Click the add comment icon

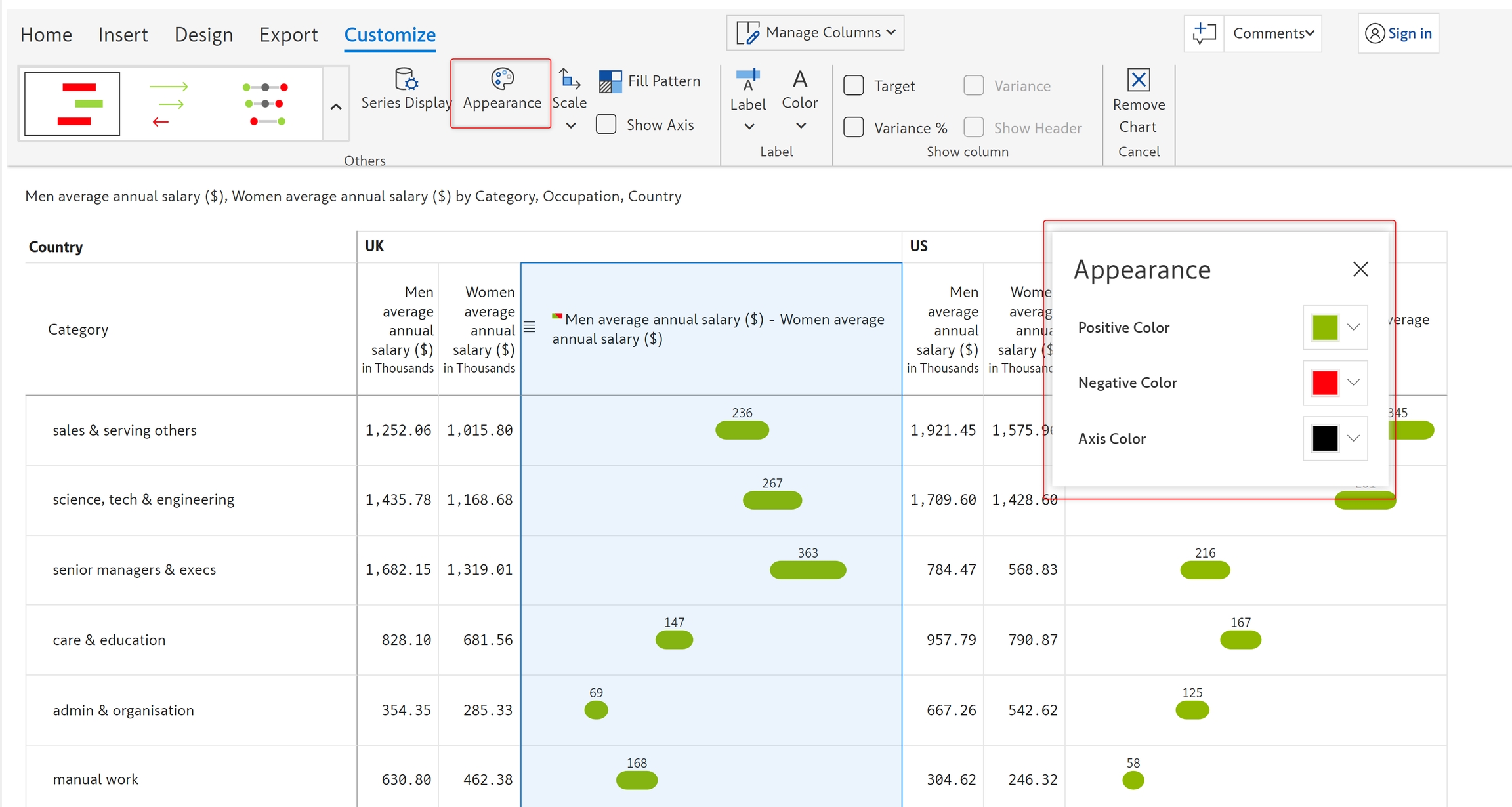1204,33
